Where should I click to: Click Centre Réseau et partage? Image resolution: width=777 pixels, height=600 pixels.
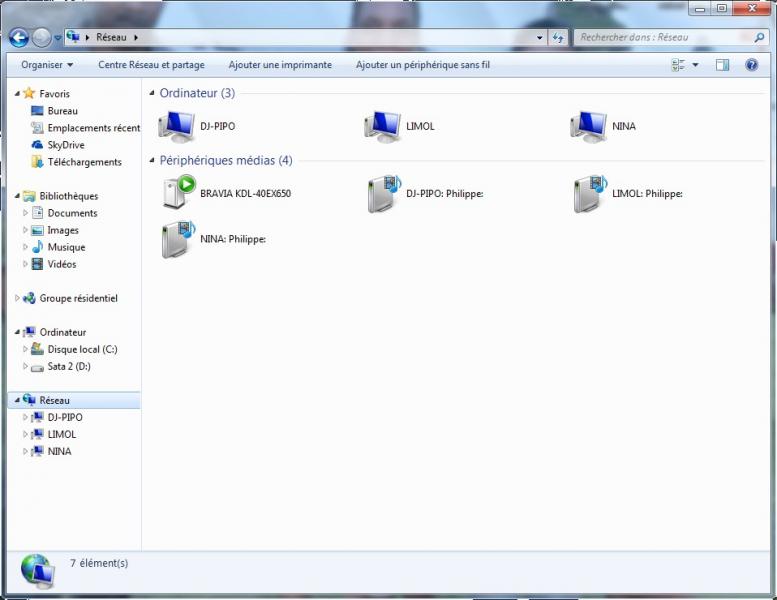[x=151, y=65]
